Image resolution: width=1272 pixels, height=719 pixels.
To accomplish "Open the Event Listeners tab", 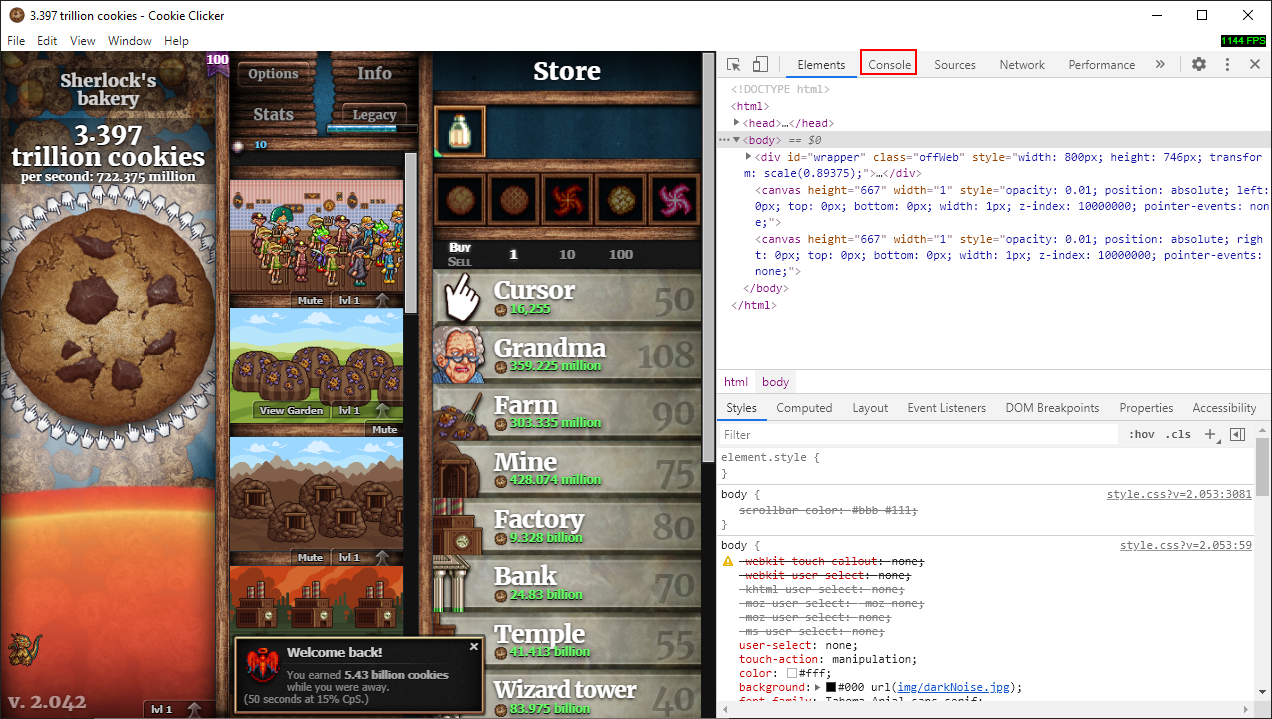I will click(946, 408).
